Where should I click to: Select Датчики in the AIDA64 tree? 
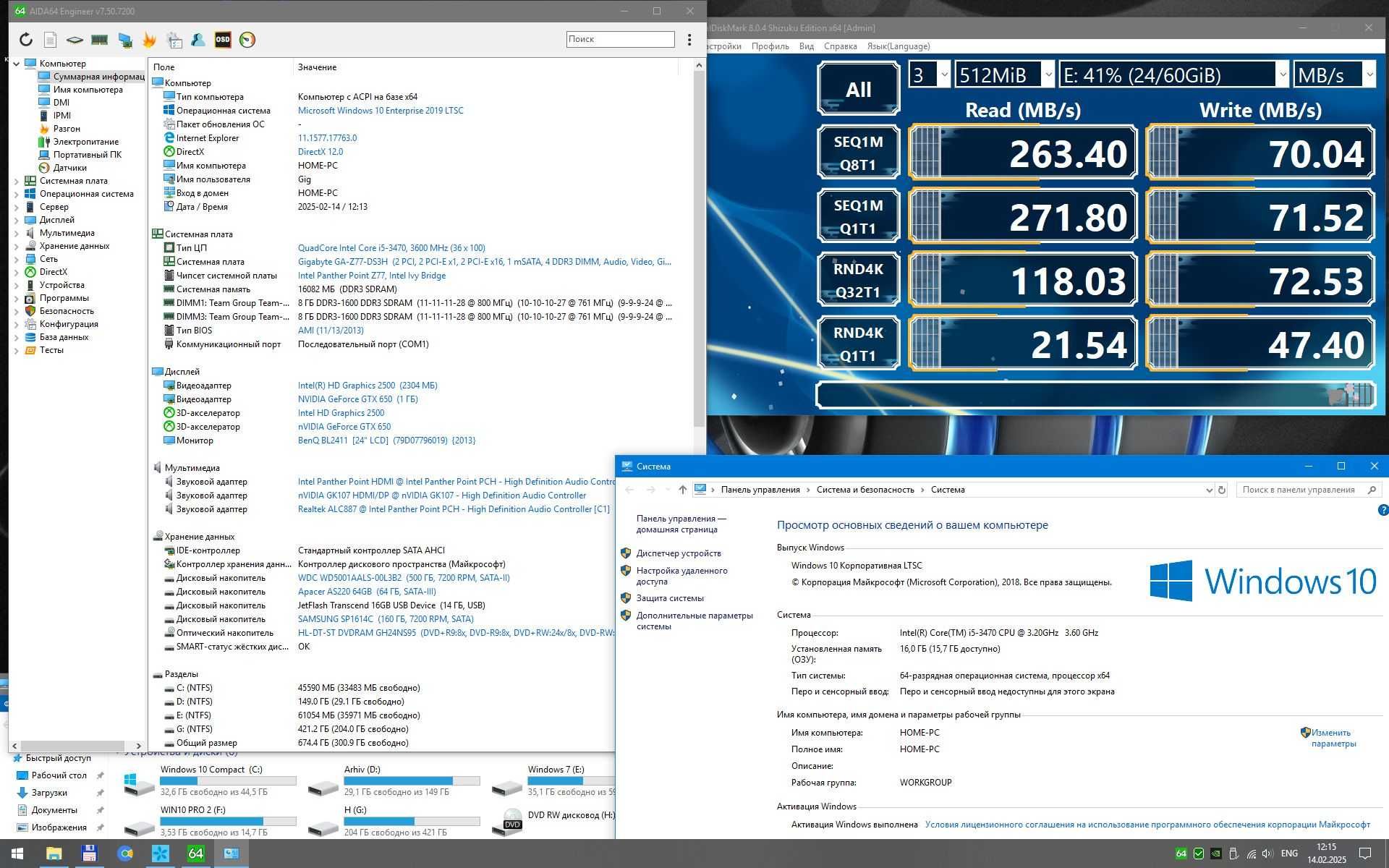(69, 168)
